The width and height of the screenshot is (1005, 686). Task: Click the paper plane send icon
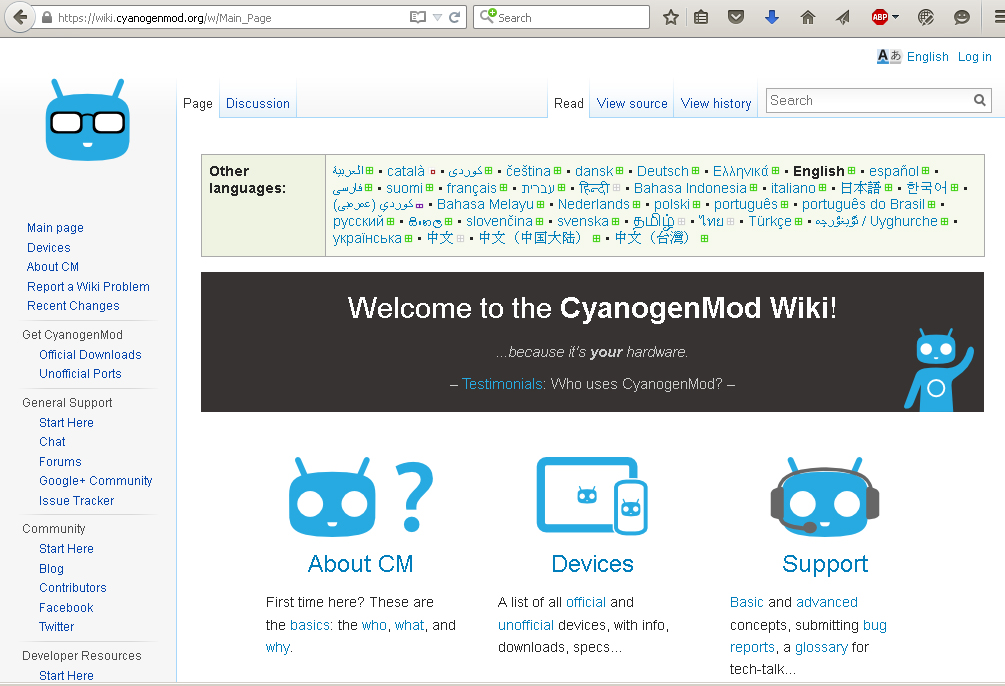843,17
